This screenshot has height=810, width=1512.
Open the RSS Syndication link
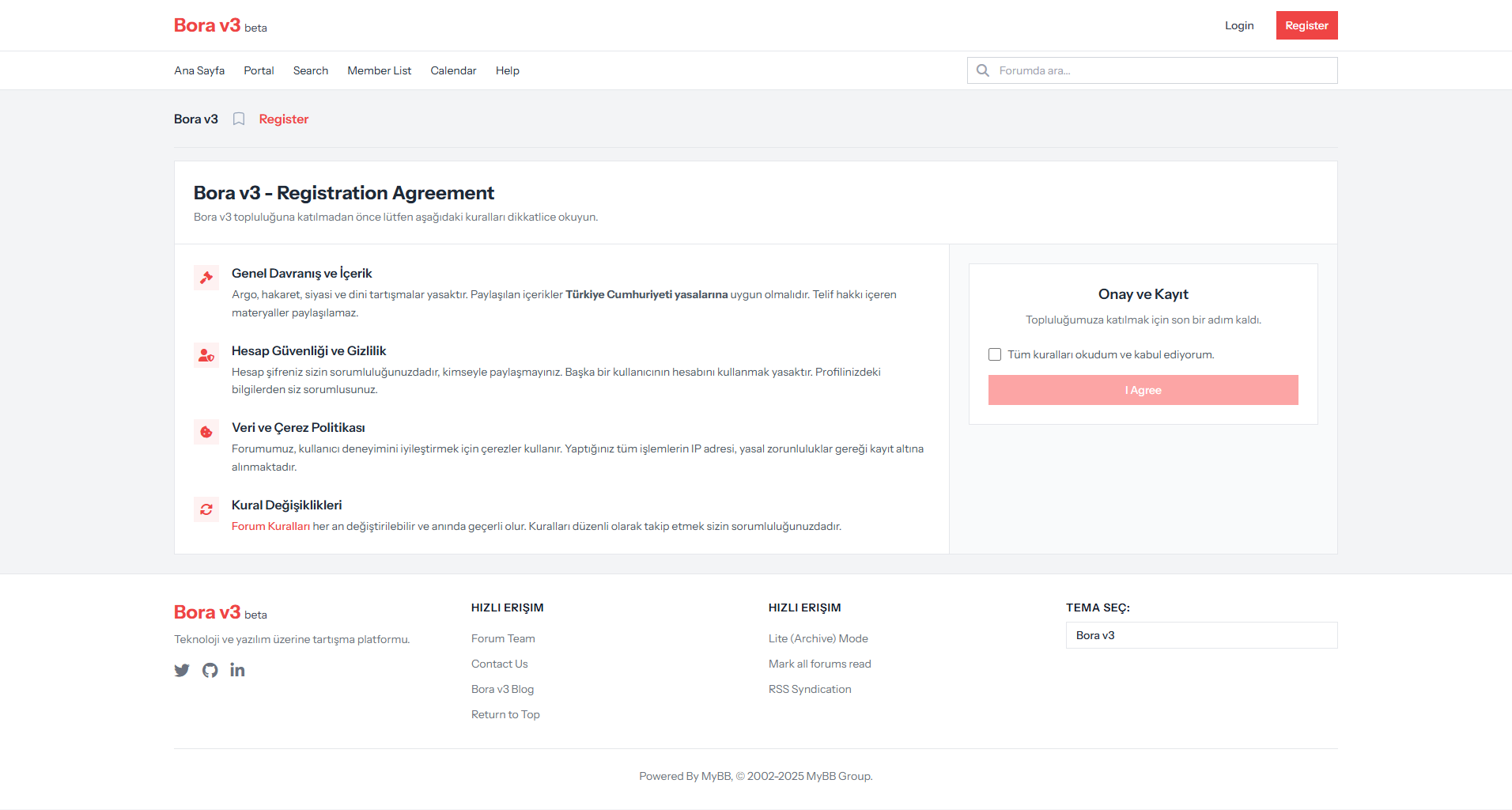coord(810,689)
